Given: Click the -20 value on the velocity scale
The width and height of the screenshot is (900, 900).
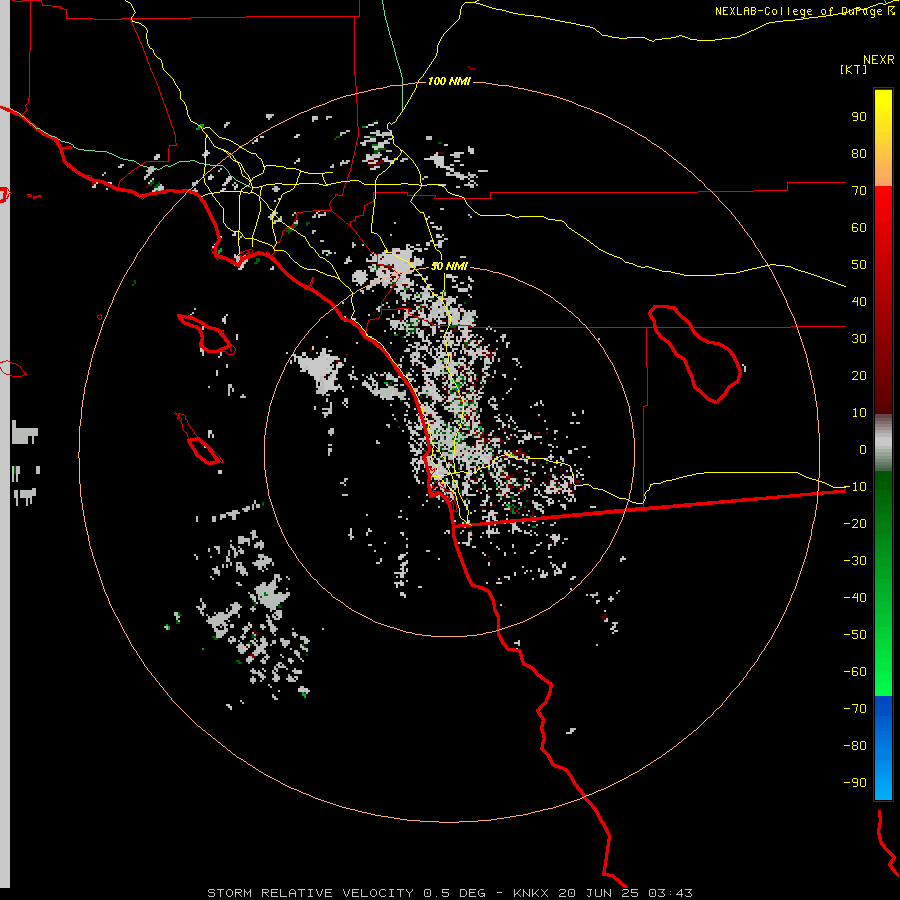Looking at the screenshot, I should pos(855,524).
